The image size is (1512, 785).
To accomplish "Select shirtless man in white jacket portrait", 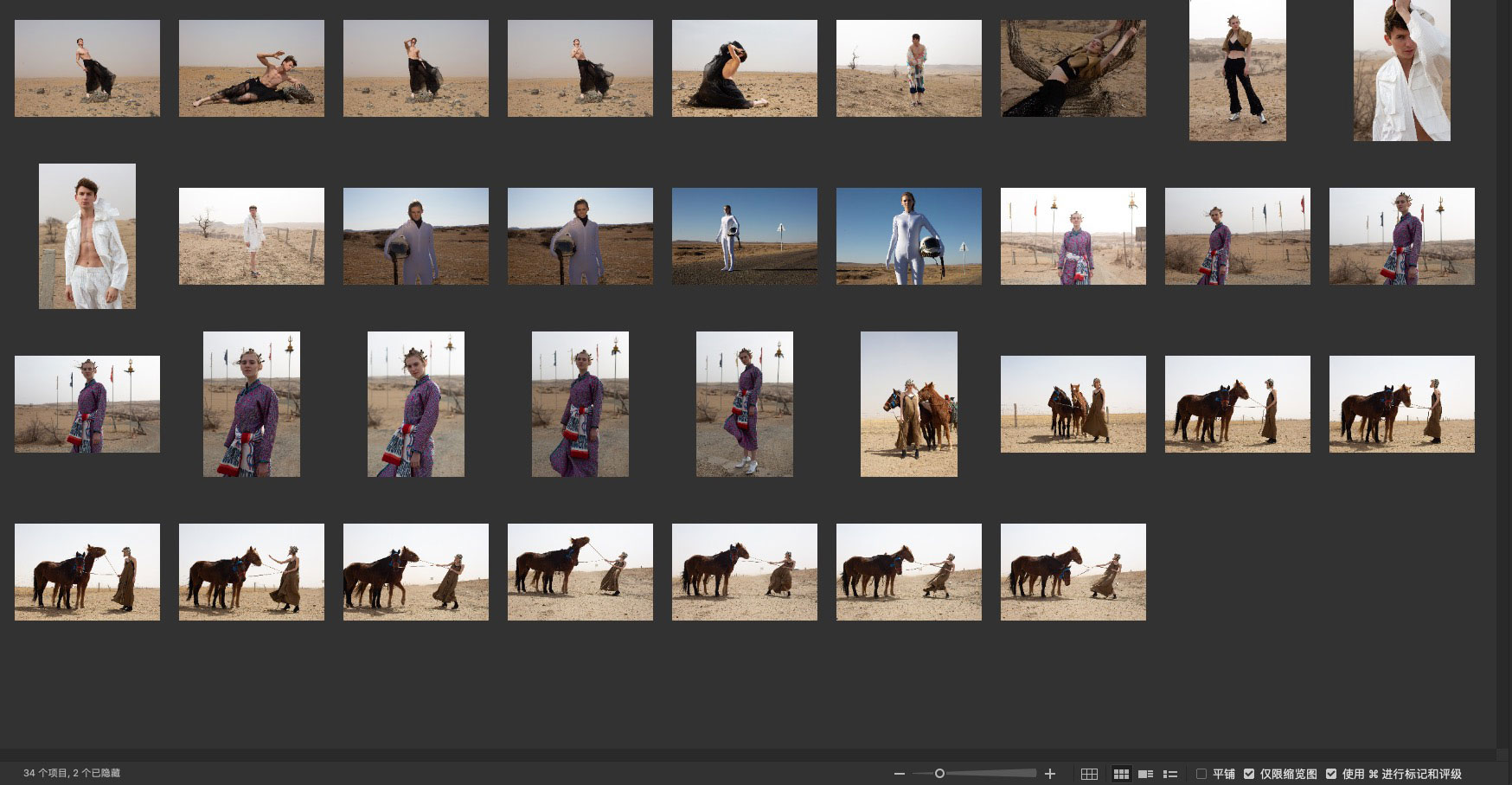I will tap(87, 236).
